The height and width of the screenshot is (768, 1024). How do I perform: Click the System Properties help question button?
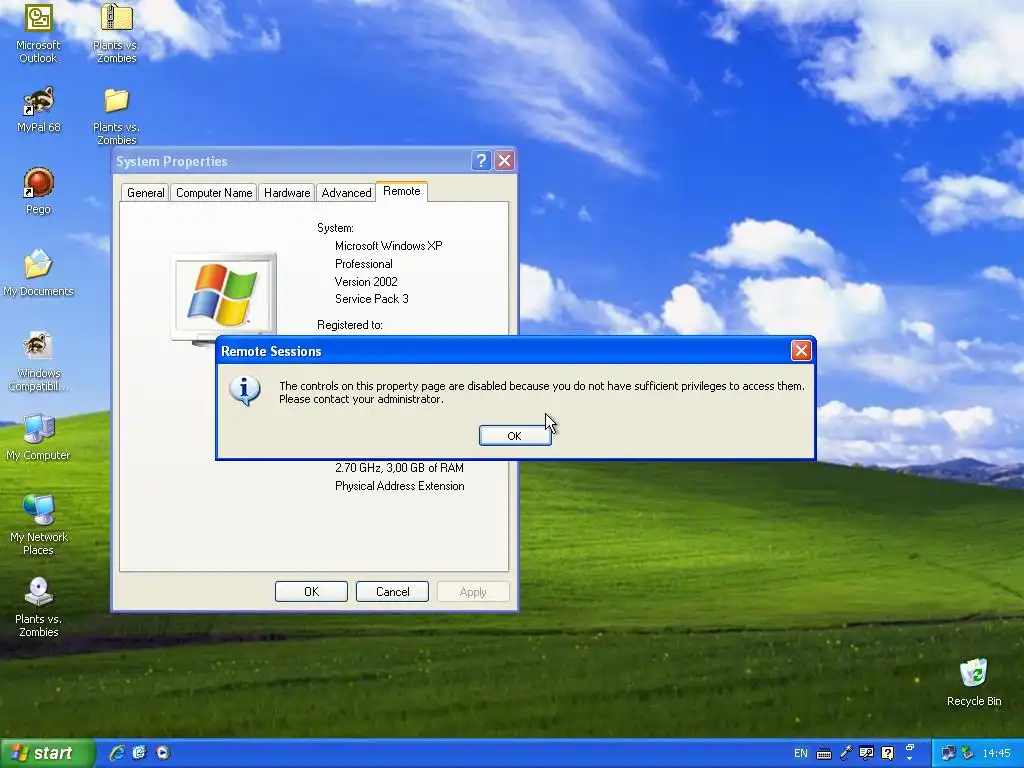point(481,161)
